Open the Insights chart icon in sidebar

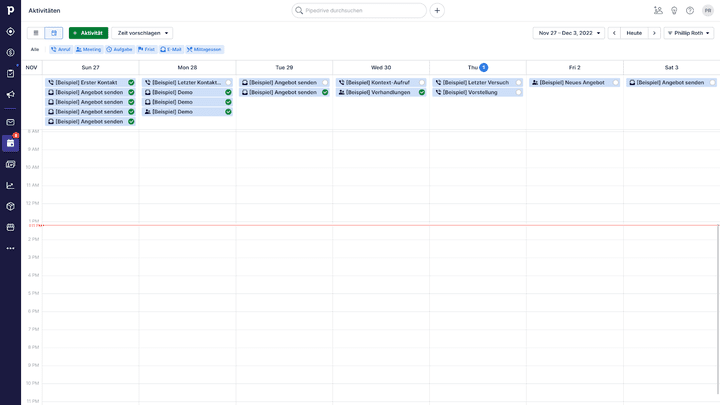tap(10, 186)
